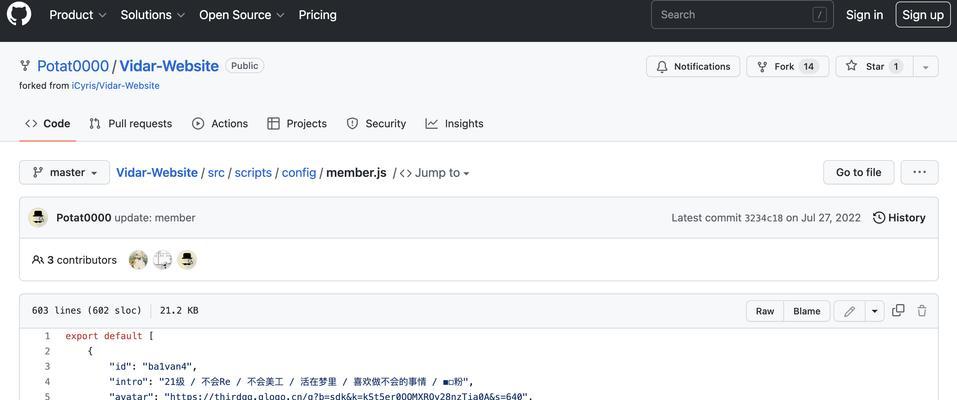
Task: Open commit hash 3234c18
Action: (764, 218)
